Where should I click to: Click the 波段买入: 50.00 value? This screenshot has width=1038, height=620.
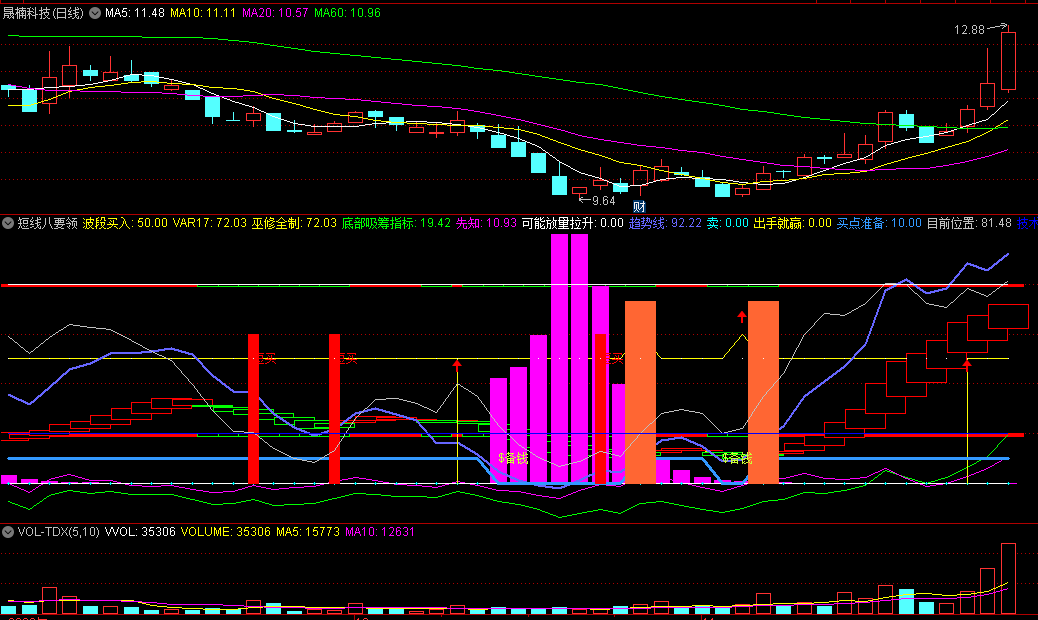click(x=125, y=223)
